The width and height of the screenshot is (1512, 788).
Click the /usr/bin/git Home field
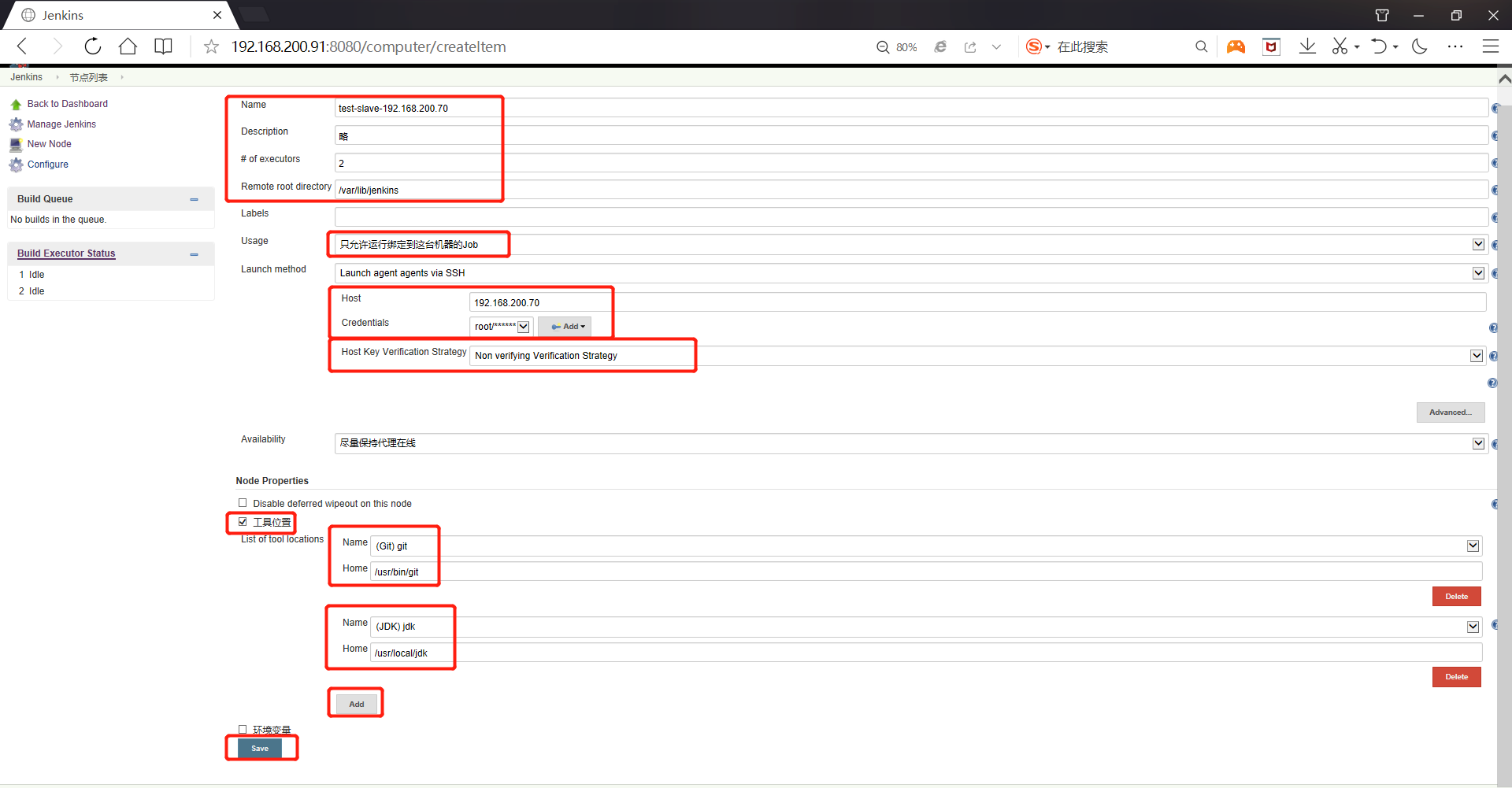click(926, 572)
